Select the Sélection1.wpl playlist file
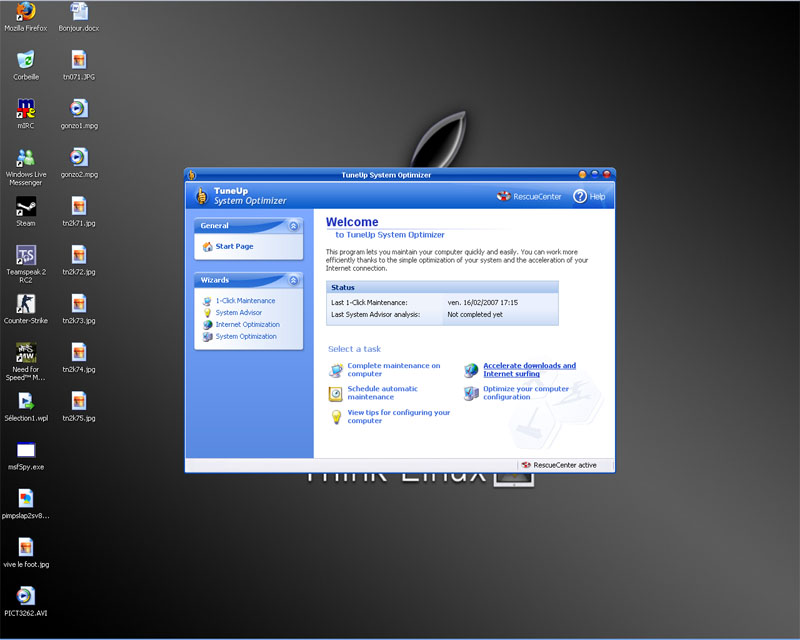The width and height of the screenshot is (800, 640). 26,406
